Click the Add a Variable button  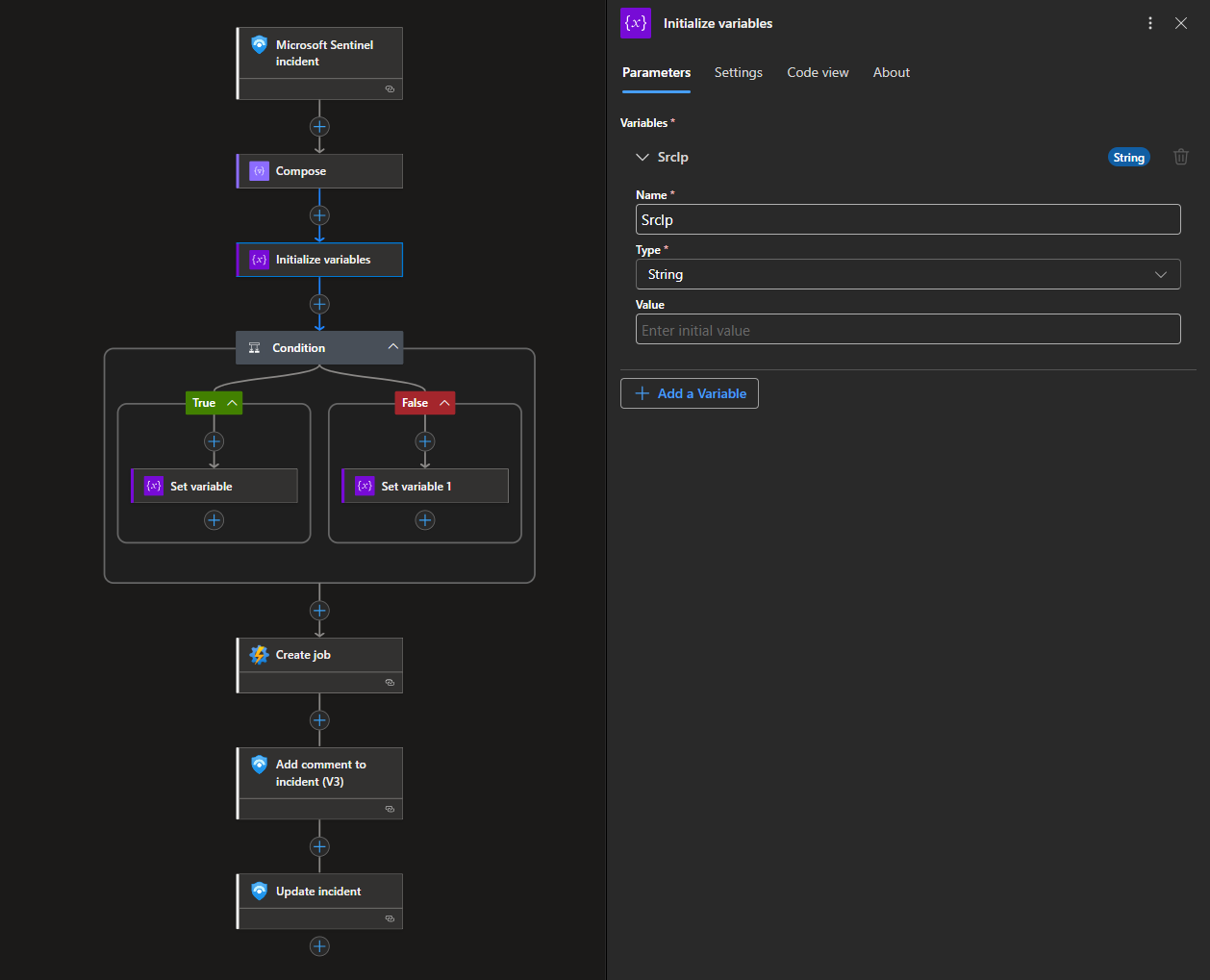689,393
